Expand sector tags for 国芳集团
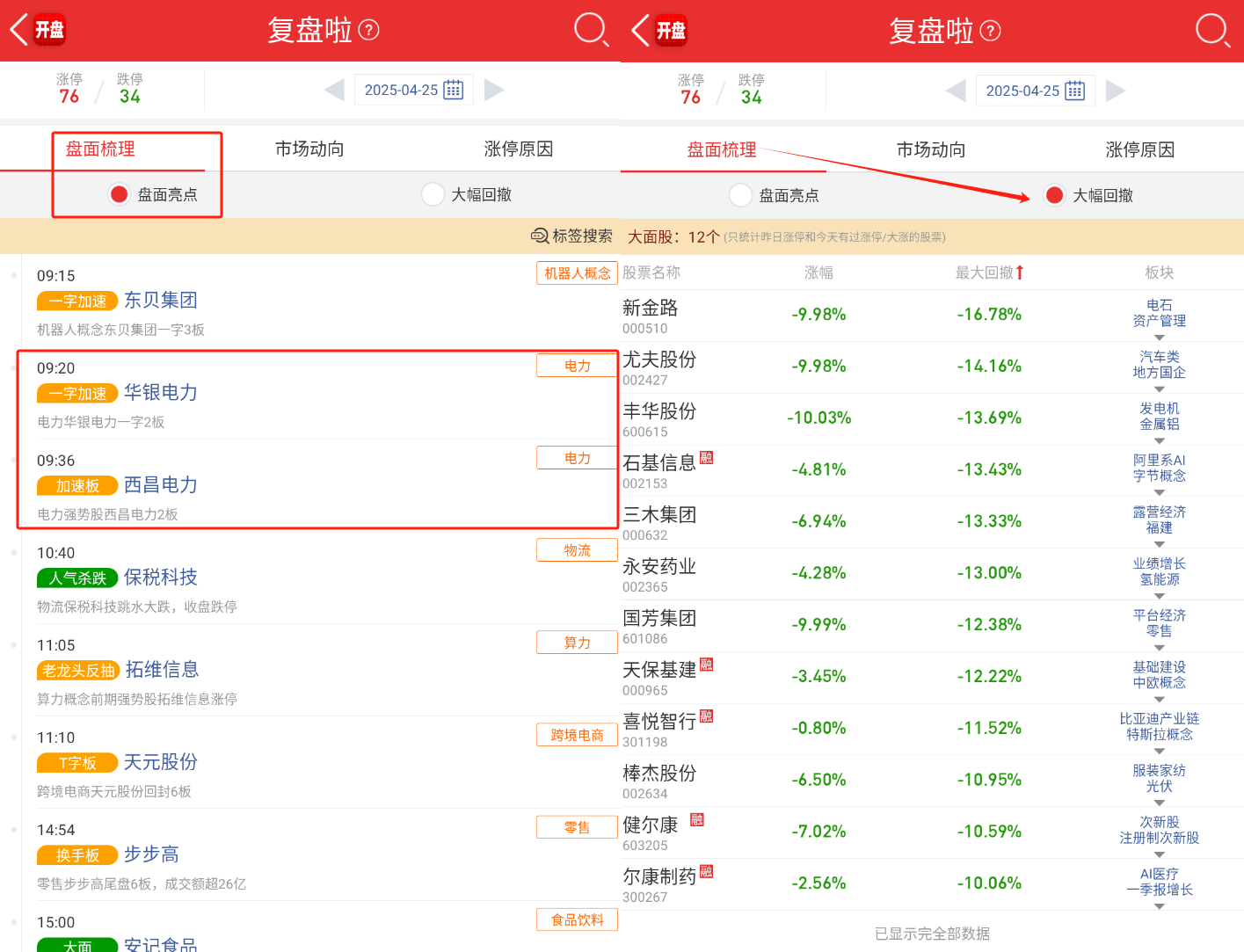Viewport: 1244px width, 952px height. coord(1159,648)
